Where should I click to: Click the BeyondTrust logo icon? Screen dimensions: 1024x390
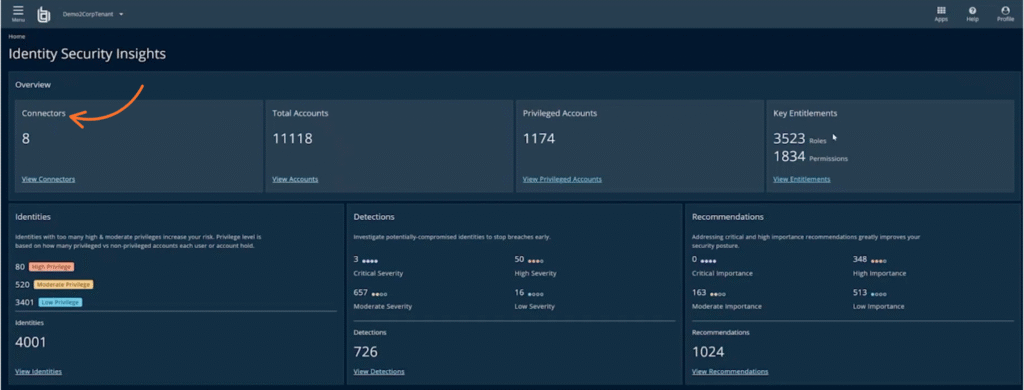pos(44,14)
